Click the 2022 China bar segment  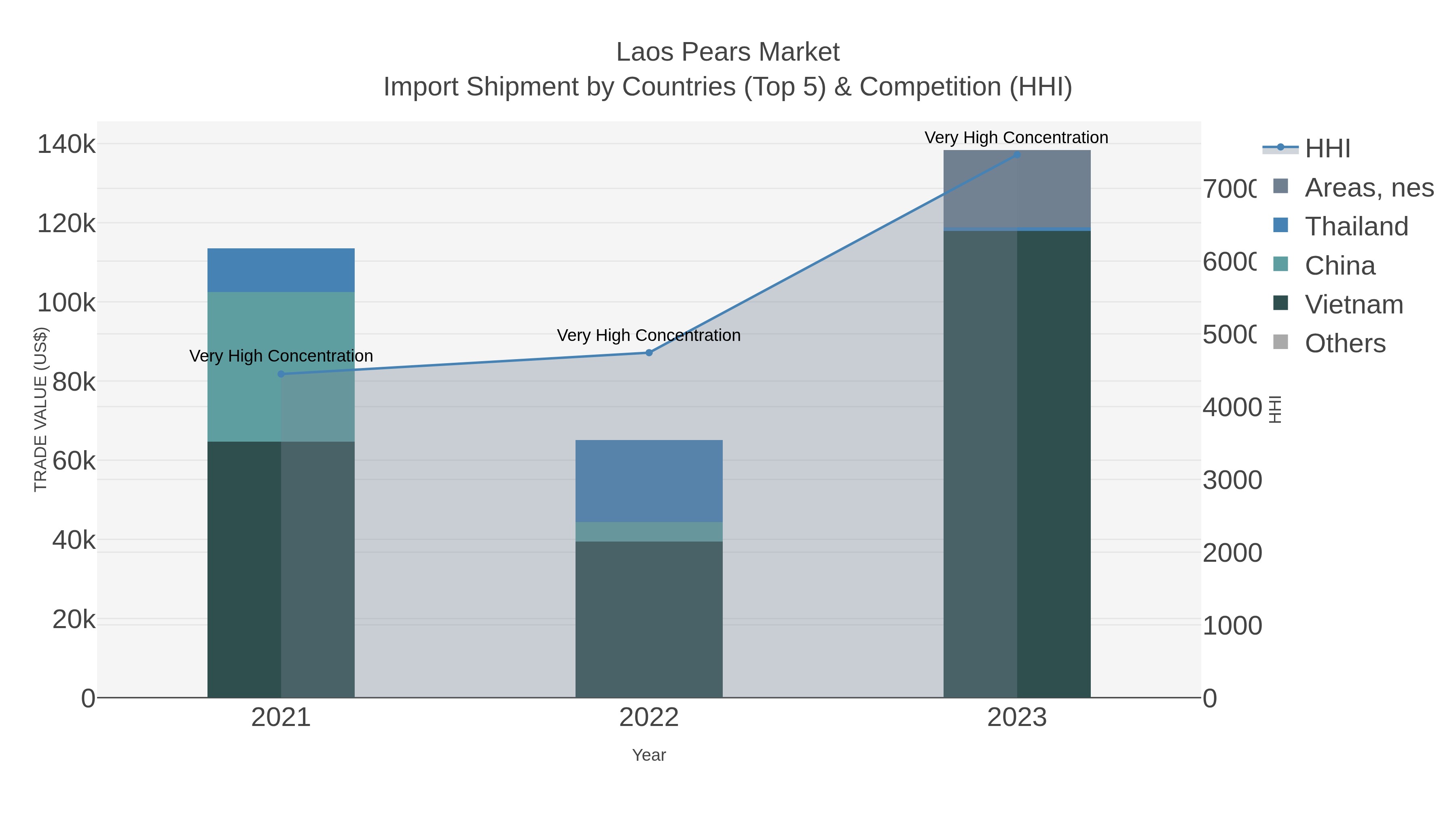(649, 532)
